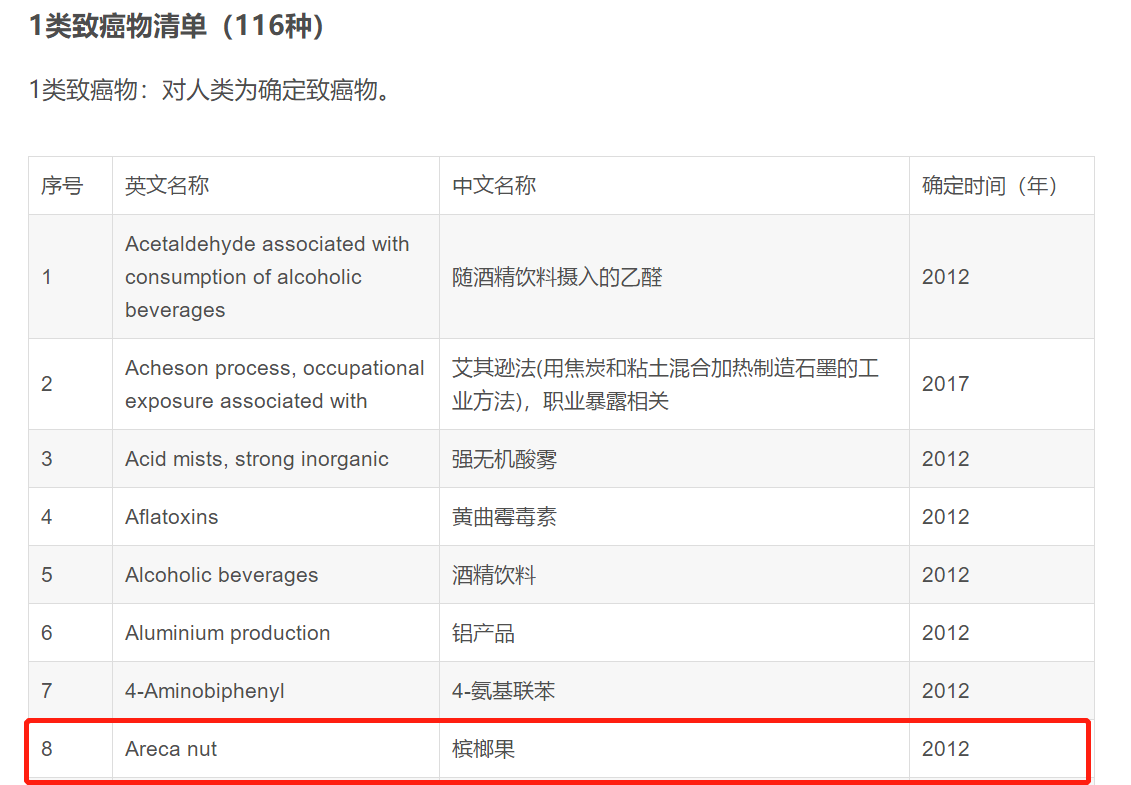The height and width of the screenshot is (785, 1131).
Task: Select the 中文名称 column header
Action: coord(494,186)
